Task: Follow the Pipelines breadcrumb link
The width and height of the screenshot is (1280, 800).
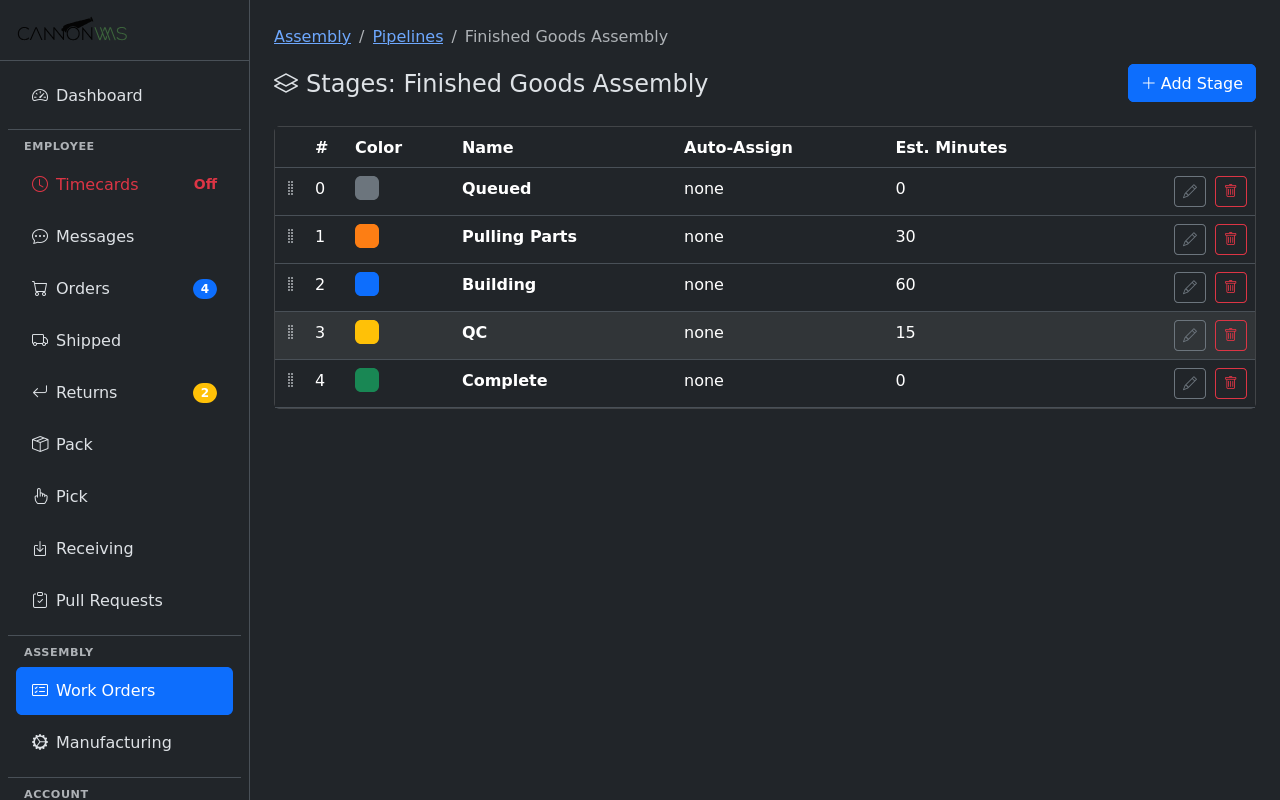Action: point(407,36)
